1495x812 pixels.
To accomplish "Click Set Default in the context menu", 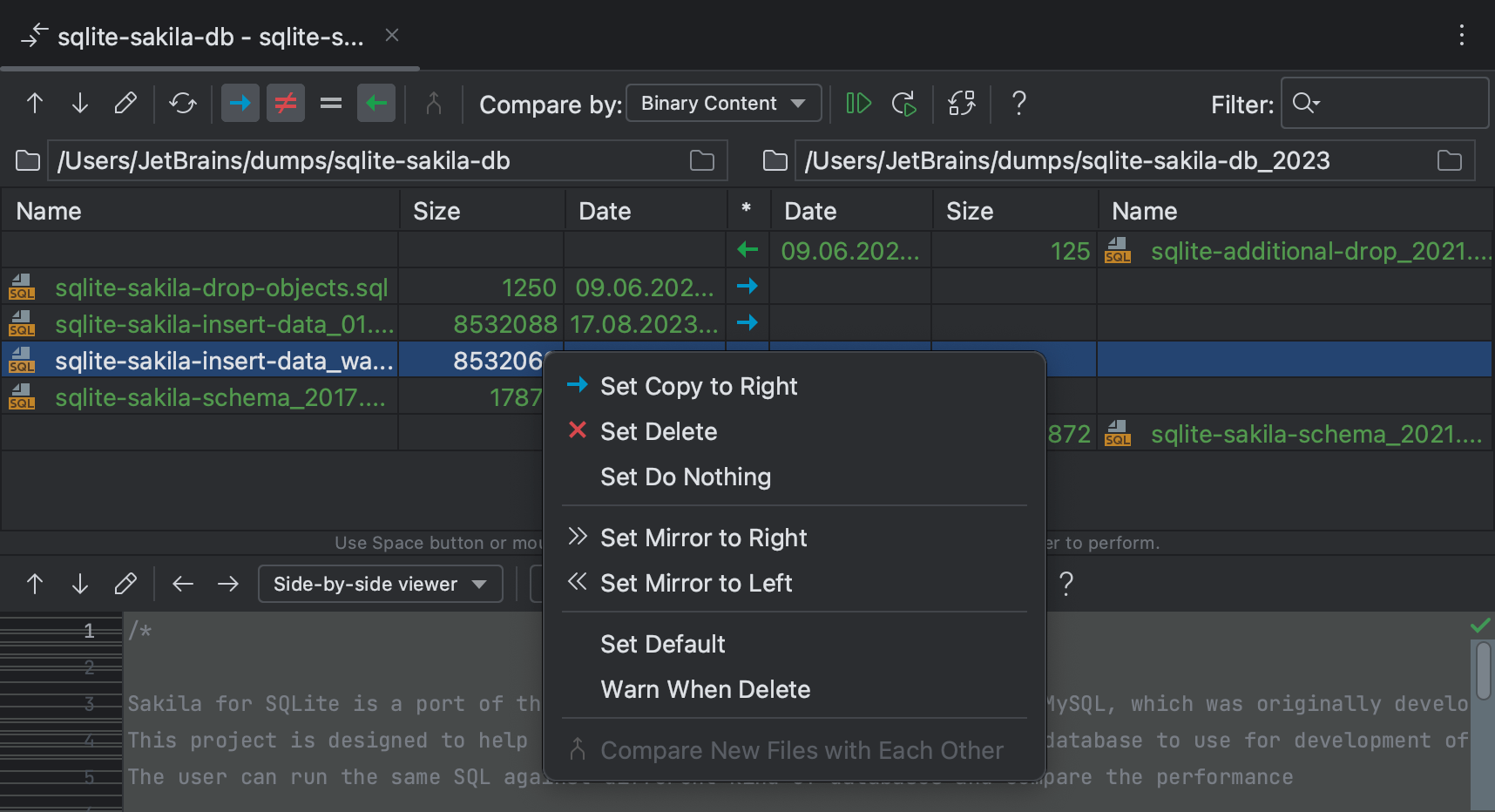I will tap(662, 644).
